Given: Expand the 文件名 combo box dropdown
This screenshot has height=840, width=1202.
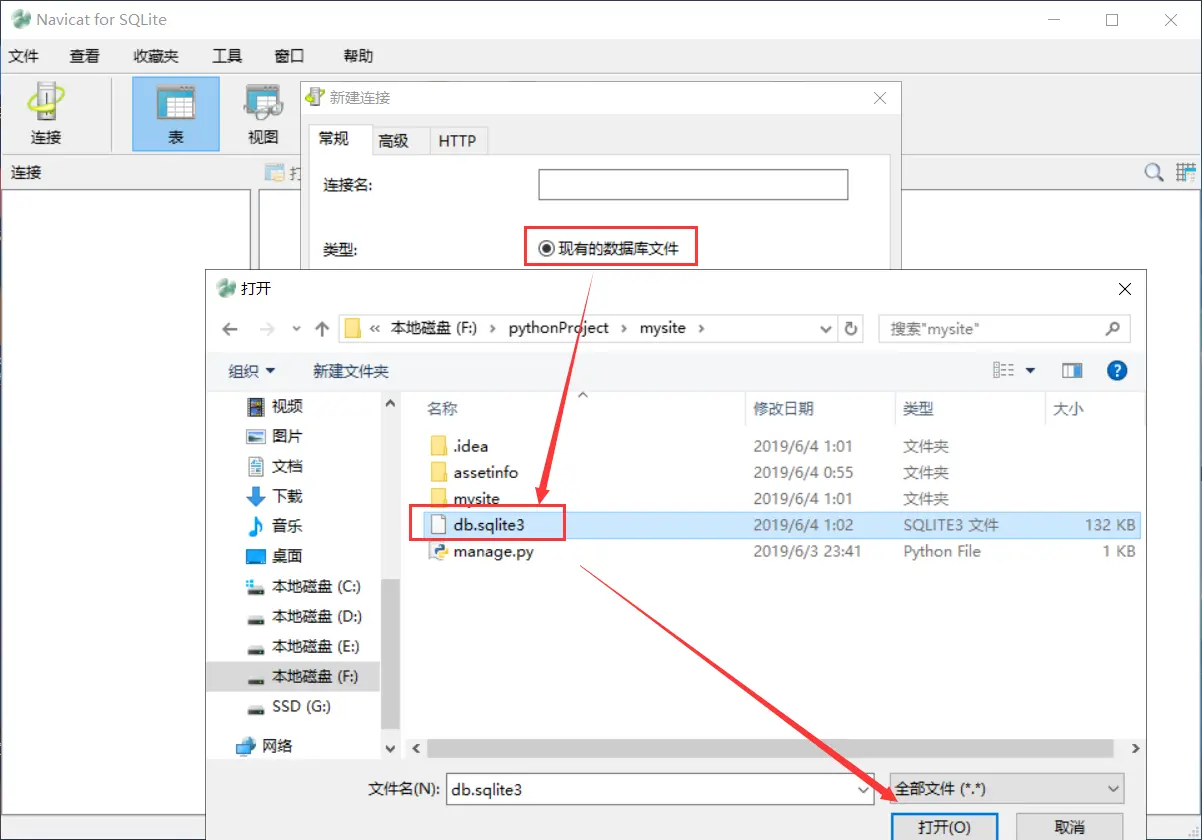Looking at the screenshot, I should [x=864, y=789].
